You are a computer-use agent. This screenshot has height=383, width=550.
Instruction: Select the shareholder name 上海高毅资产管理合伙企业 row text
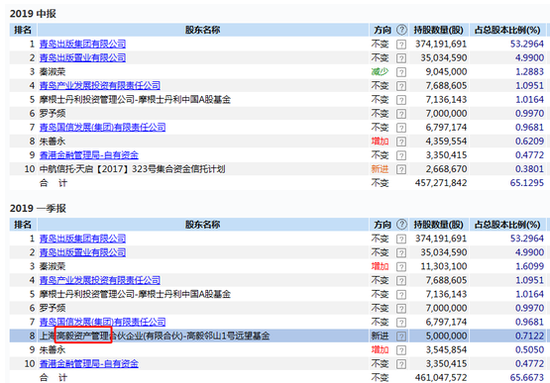coord(154,336)
